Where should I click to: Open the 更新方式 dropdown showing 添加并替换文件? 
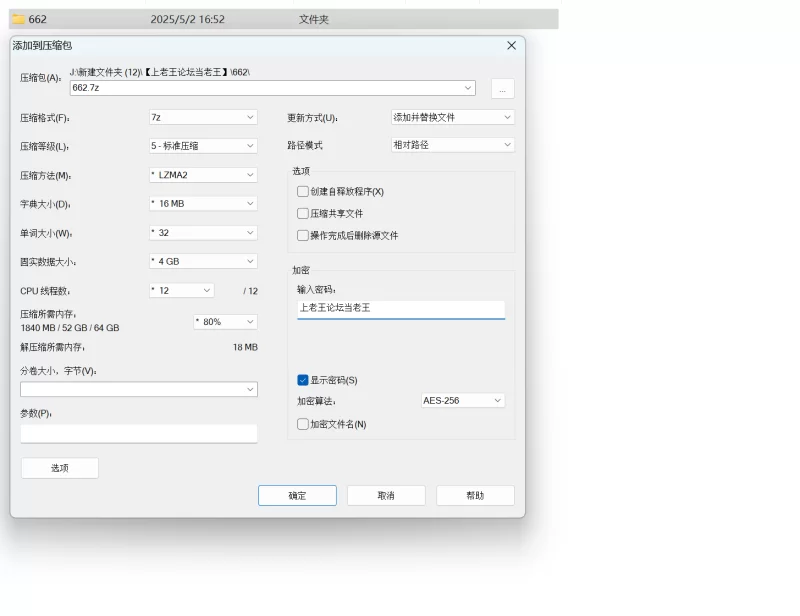click(x=453, y=117)
